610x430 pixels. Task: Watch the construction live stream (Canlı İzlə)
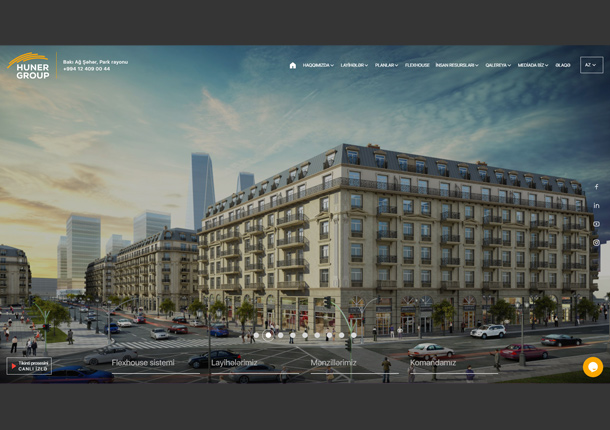pos(28,366)
